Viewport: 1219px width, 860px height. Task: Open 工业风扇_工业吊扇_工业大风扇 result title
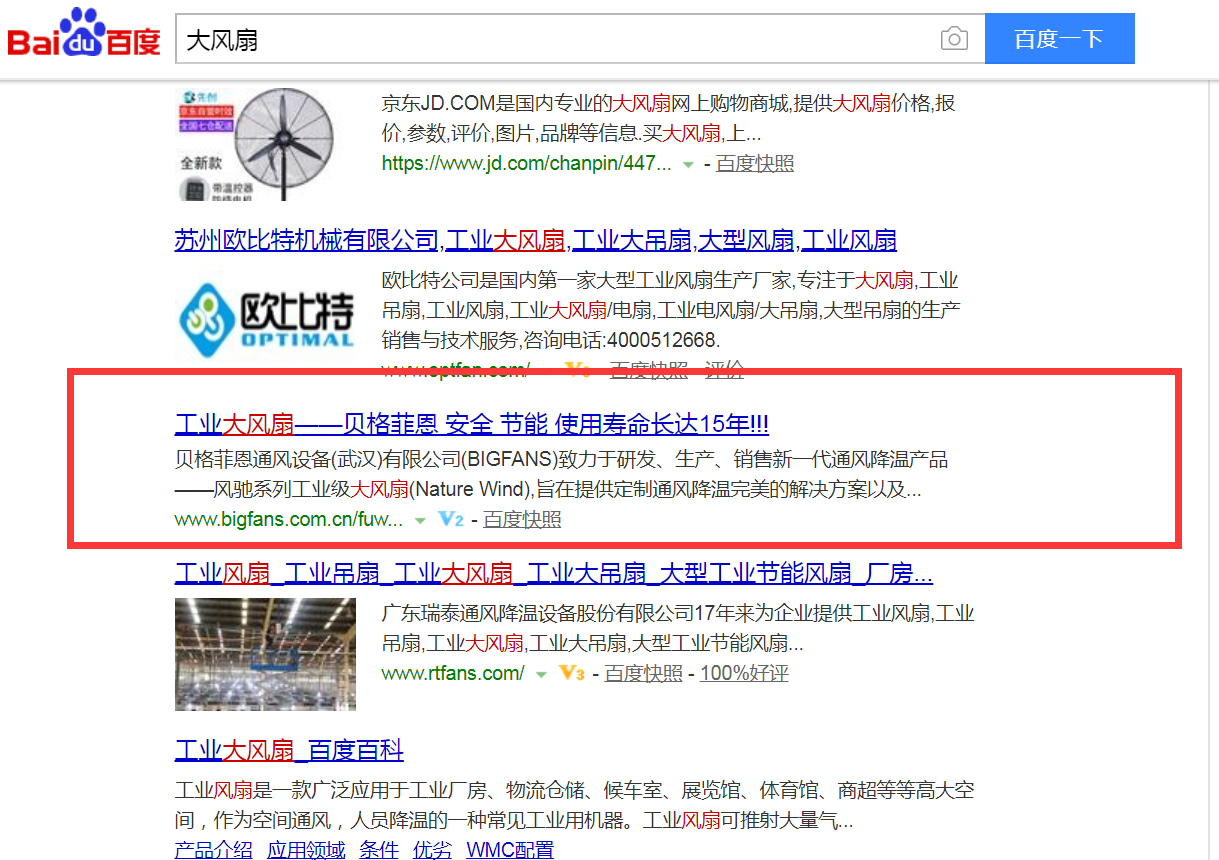tap(554, 574)
